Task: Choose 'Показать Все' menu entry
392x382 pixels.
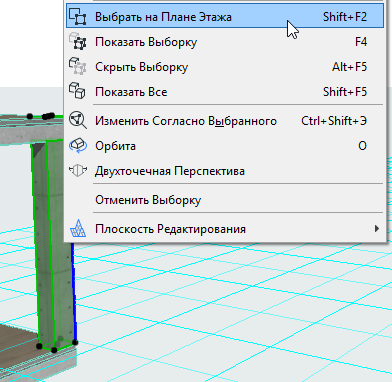Action: pos(225,92)
